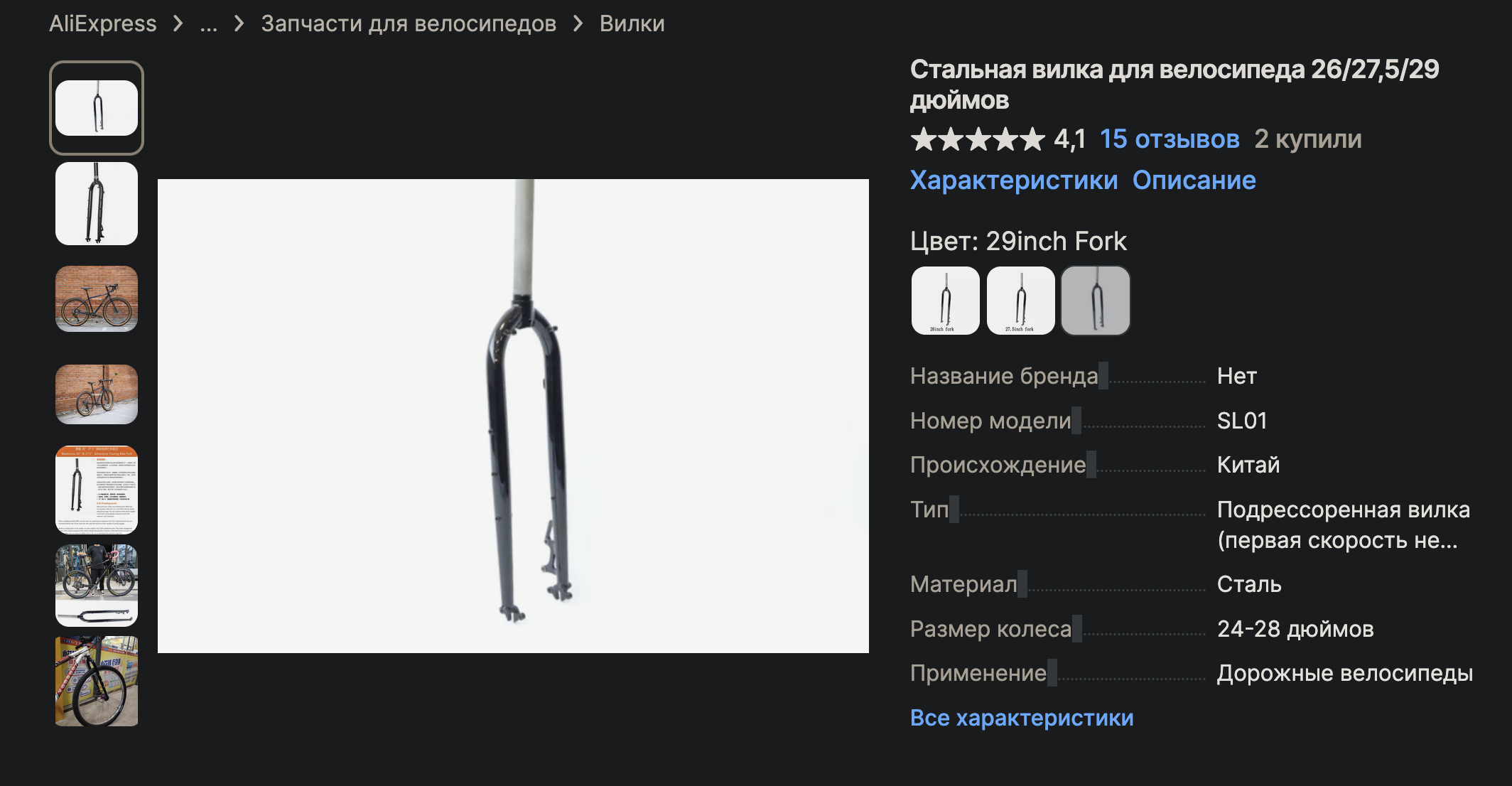
Task: Expand the collapsed breadcrumb ellipsis
Action: (208, 23)
